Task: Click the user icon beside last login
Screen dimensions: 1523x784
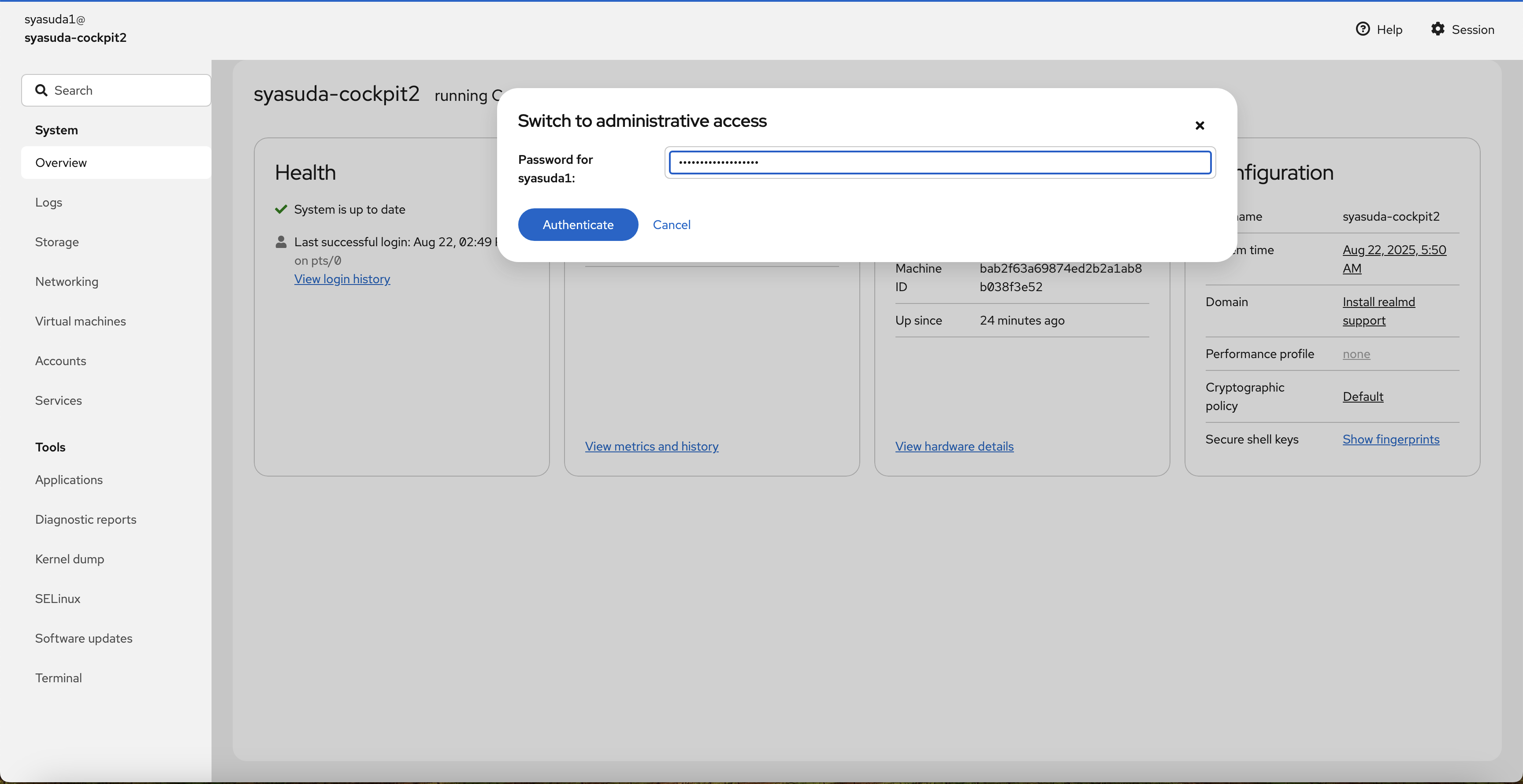Action: pos(281,242)
